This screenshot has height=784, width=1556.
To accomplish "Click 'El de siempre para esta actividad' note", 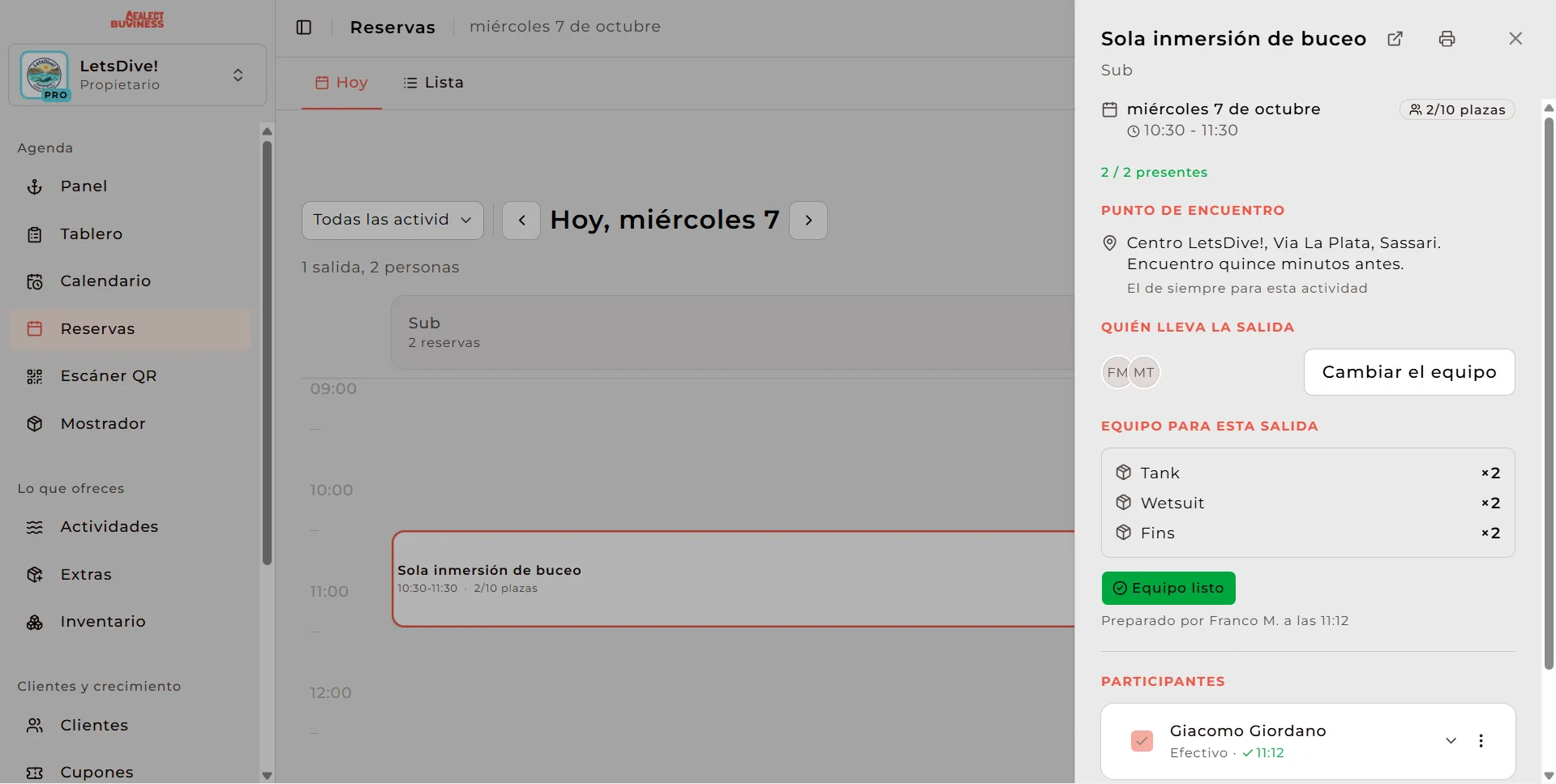I will (x=1247, y=289).
